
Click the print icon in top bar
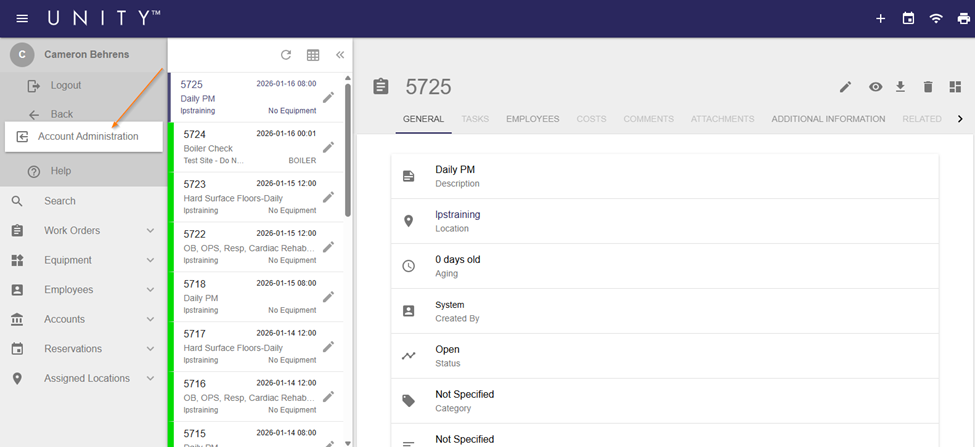[963, 19]
